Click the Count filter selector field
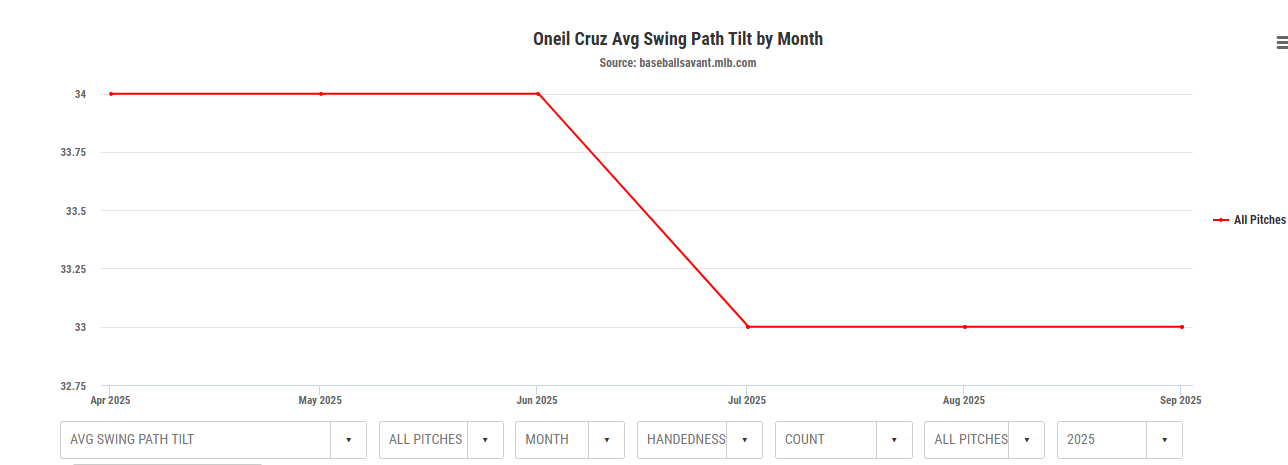 tap(826, 440)
